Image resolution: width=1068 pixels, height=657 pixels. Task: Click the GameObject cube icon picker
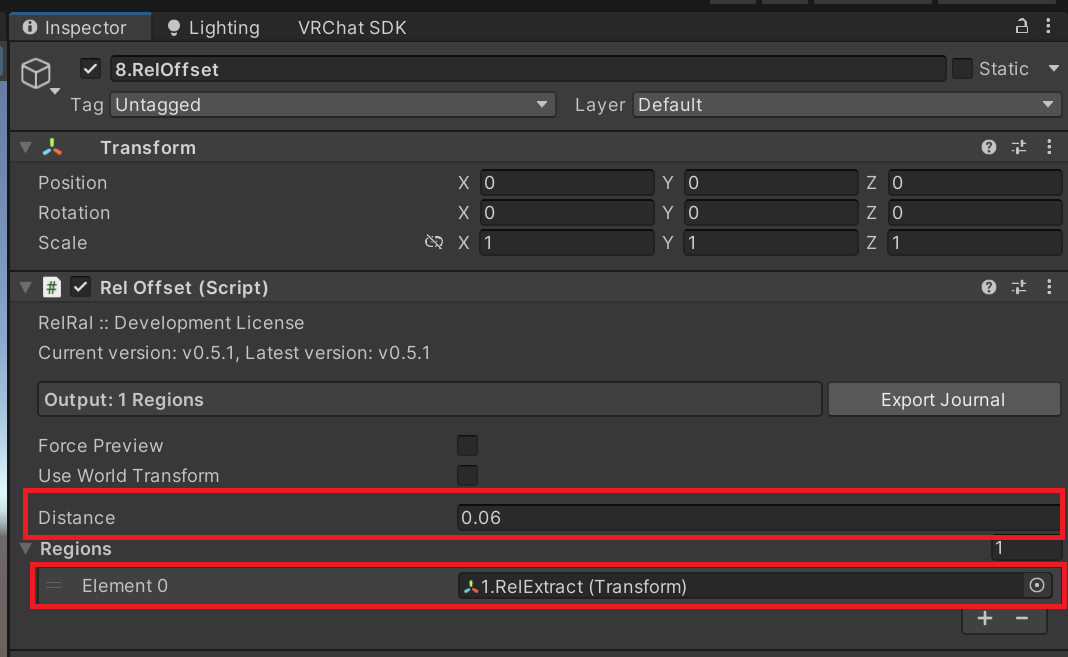38,74
